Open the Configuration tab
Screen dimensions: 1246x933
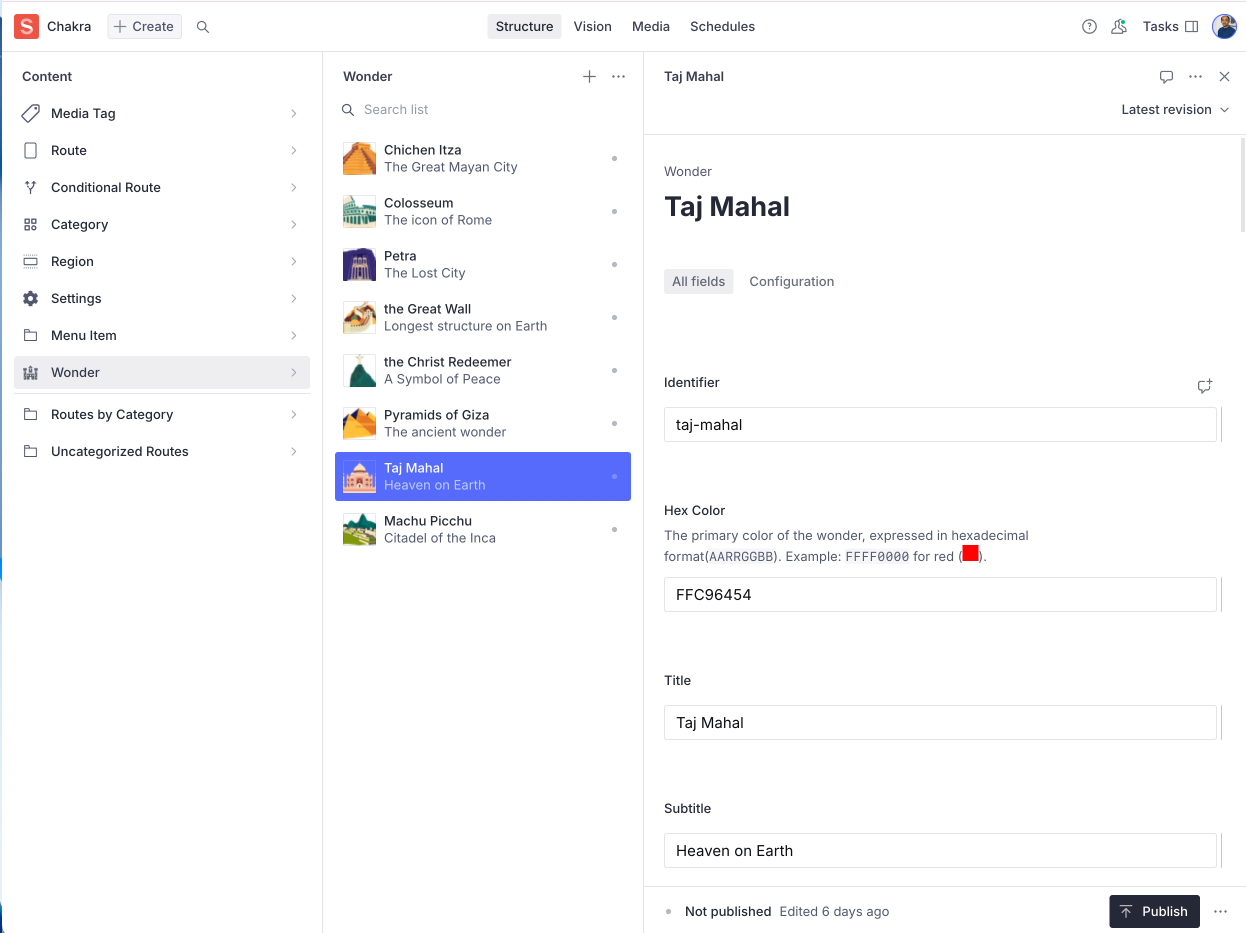tap(791, 281)
